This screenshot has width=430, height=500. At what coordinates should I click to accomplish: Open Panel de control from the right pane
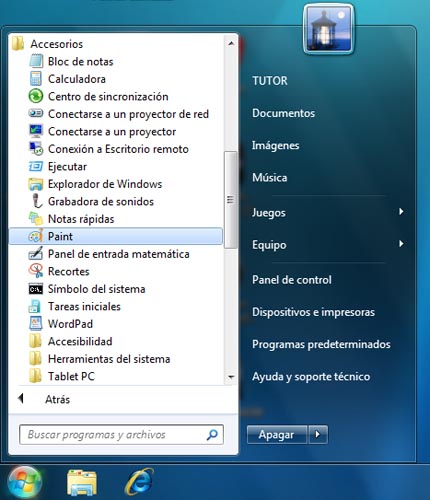pos(292,280)
